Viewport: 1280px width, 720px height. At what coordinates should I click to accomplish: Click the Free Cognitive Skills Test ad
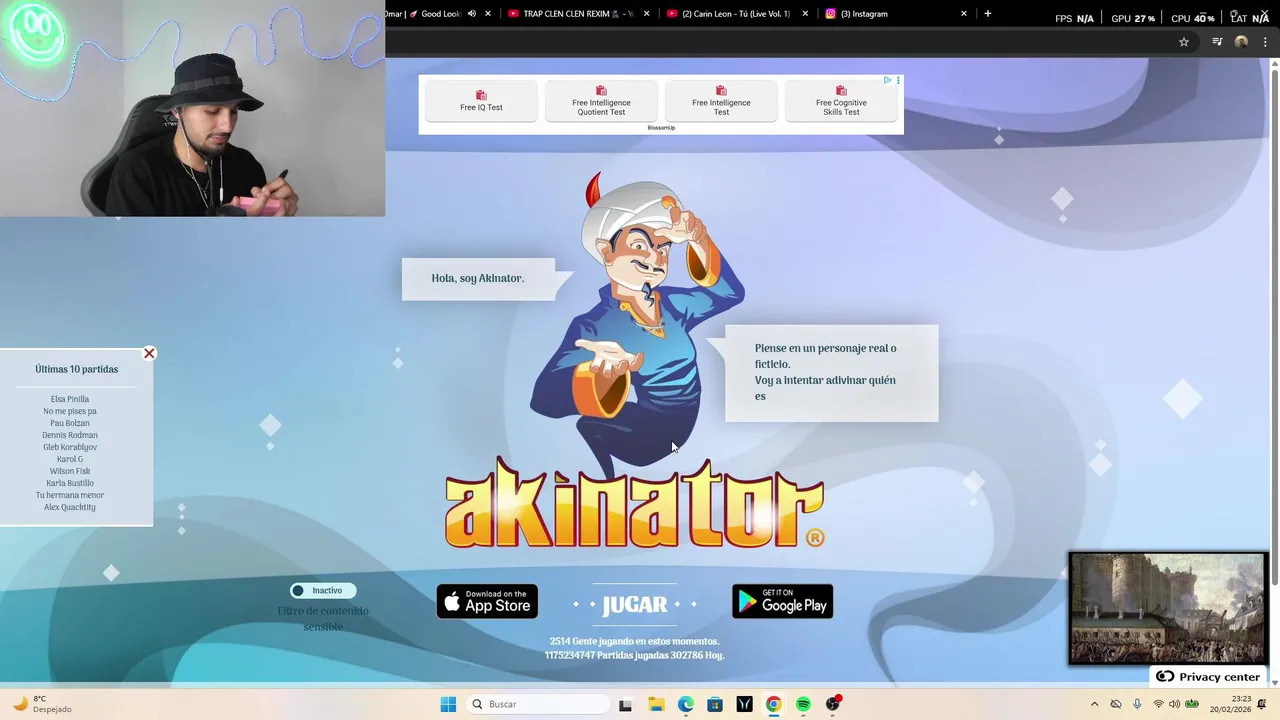(x=841, y=100)
